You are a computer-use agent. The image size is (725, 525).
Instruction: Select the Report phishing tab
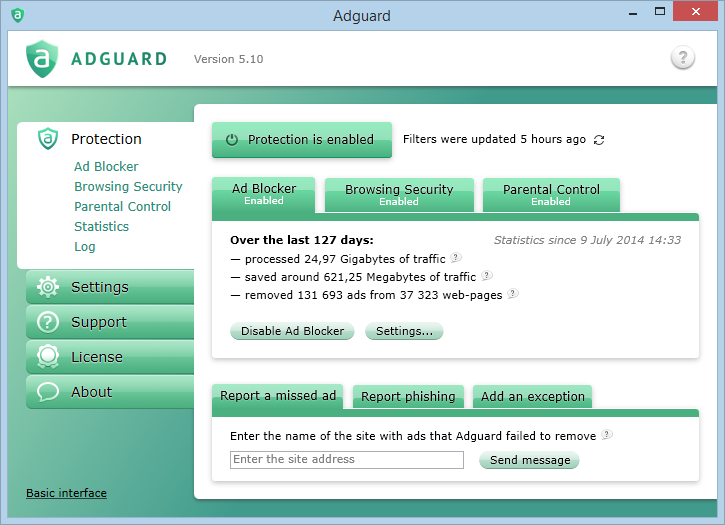pos(408,397)
